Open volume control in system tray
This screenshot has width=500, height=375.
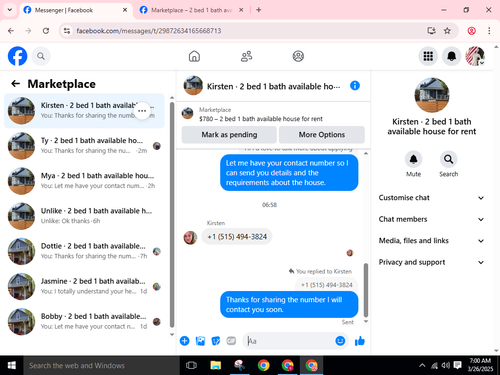click(x=446, y=366)
